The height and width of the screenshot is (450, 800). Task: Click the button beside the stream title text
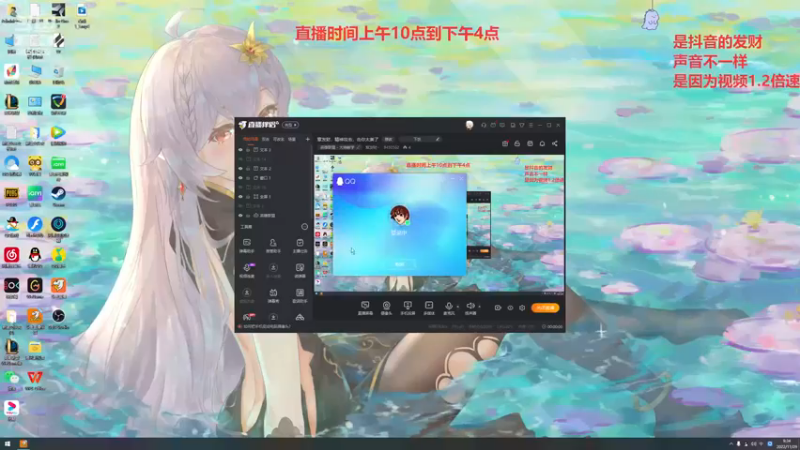coord(389,139)
